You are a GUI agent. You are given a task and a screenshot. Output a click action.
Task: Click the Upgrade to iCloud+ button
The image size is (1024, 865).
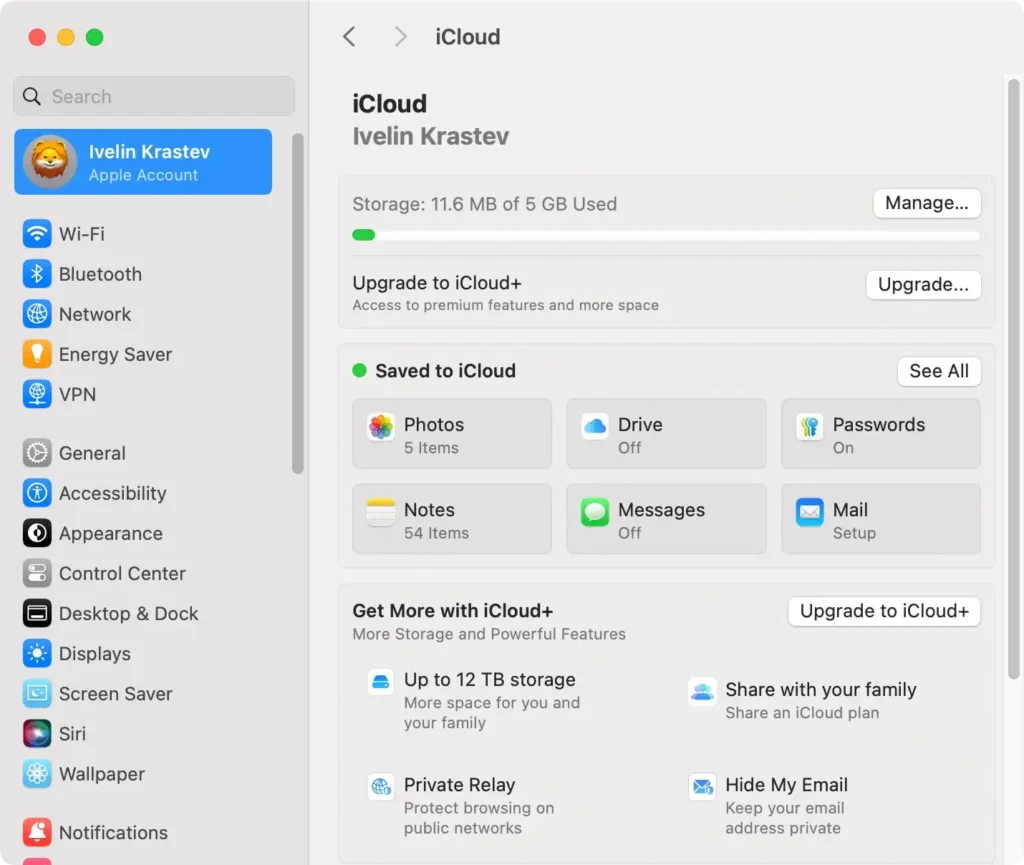(x=884, y=611)
